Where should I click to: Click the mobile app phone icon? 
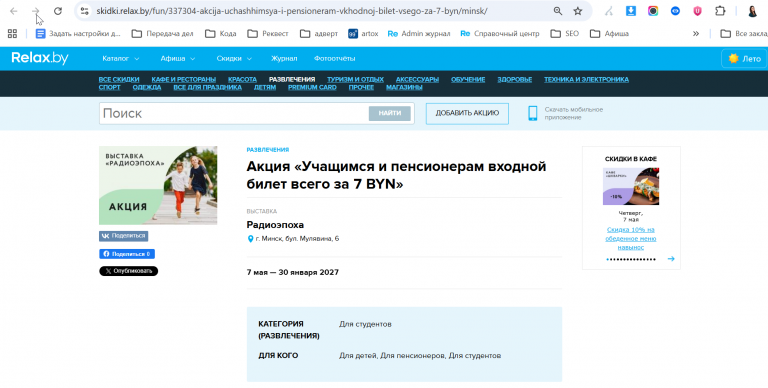tap(532, 113)
